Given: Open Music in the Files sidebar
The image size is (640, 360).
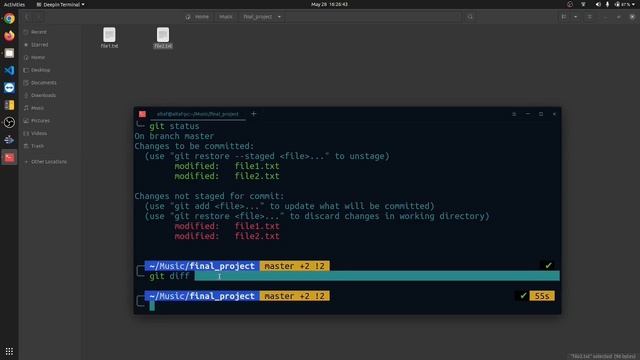Looking at the screenshot, I should (37, 108).
